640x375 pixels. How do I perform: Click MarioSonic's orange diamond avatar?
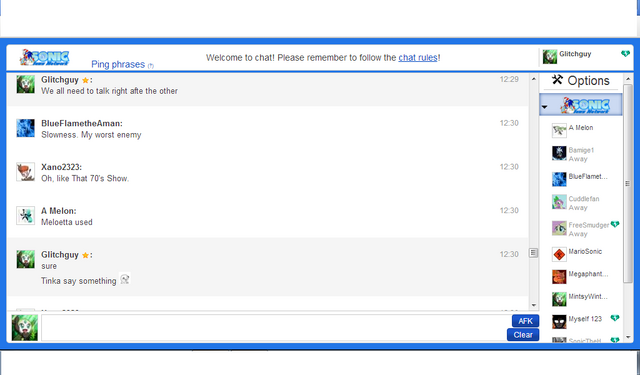tap(559, 254)
